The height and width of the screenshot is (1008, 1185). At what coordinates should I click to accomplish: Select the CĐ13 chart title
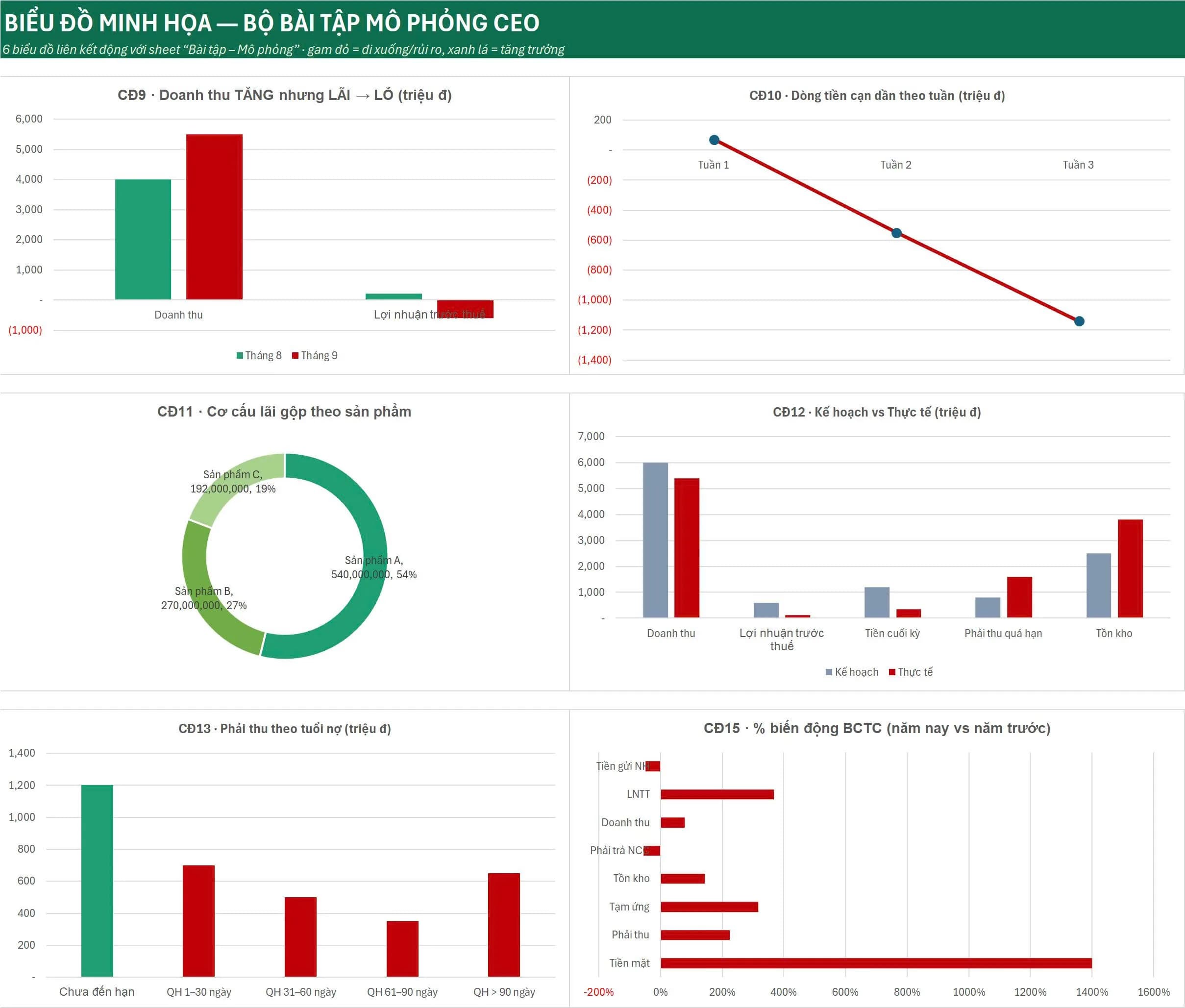click(285, 729)
